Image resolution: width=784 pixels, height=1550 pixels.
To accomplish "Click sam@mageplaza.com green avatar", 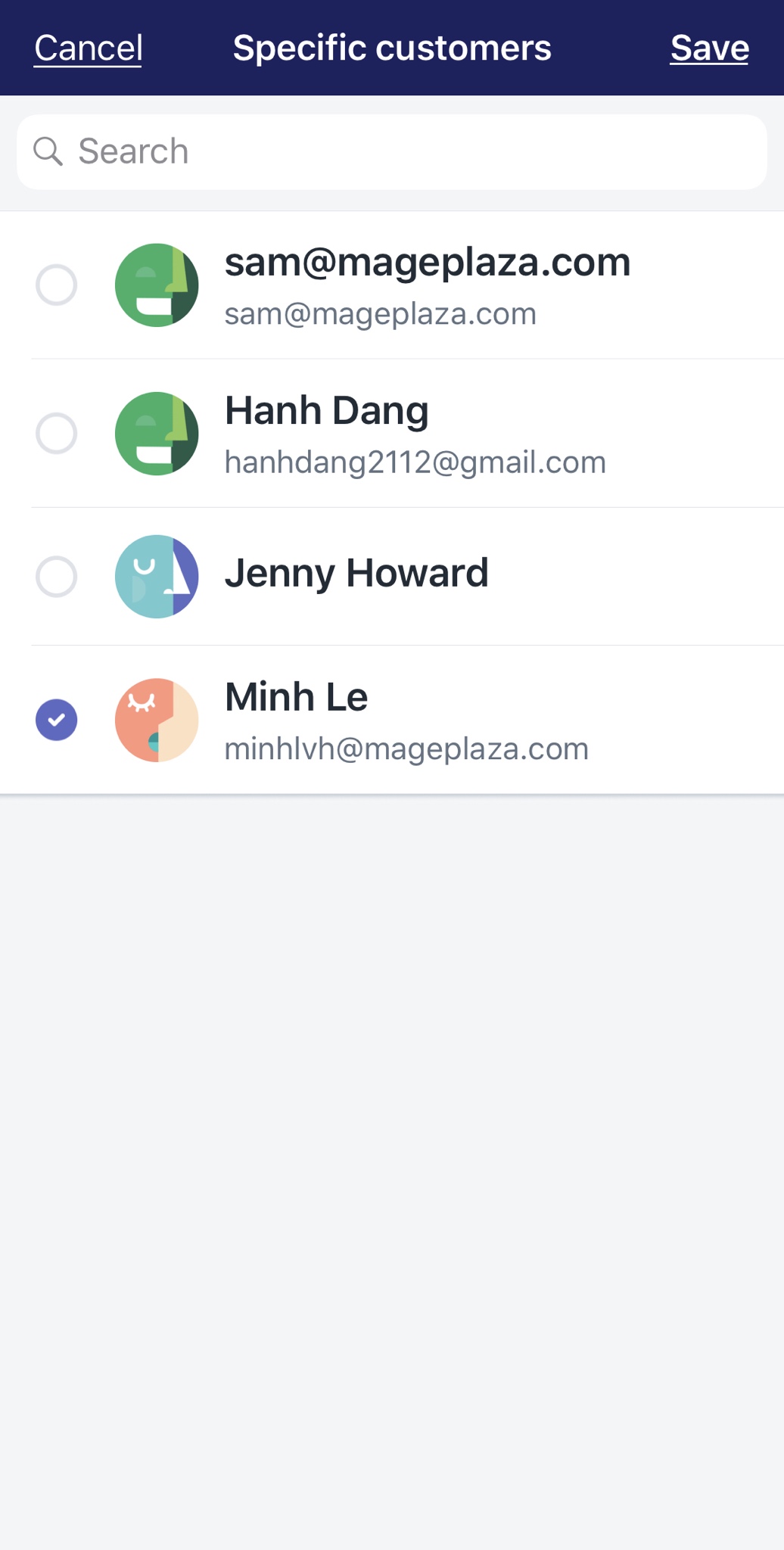I will point(157,285).
